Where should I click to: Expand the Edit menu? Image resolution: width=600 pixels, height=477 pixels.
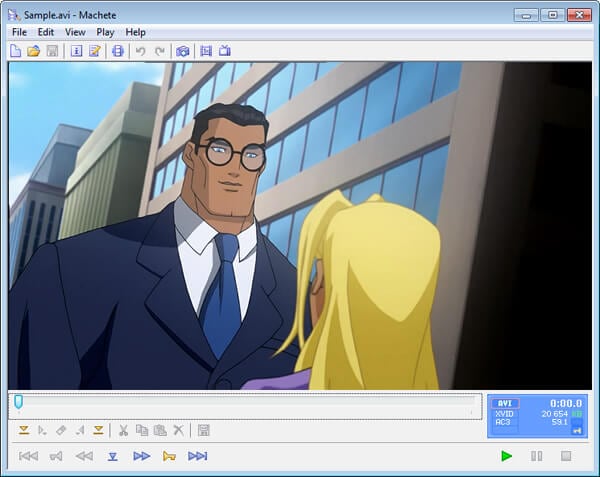tap(46, 32)
